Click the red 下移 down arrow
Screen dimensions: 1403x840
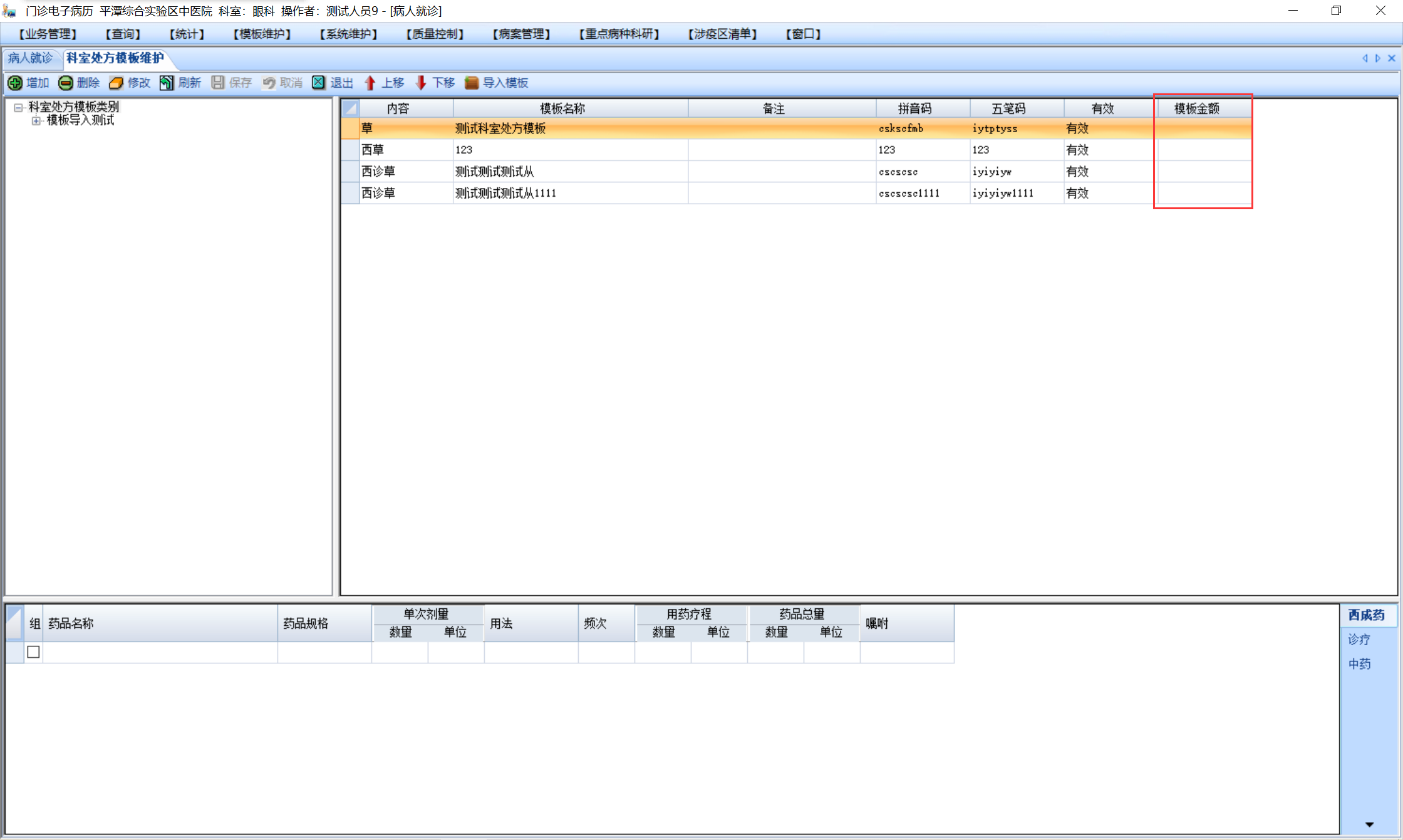(421, 83)
